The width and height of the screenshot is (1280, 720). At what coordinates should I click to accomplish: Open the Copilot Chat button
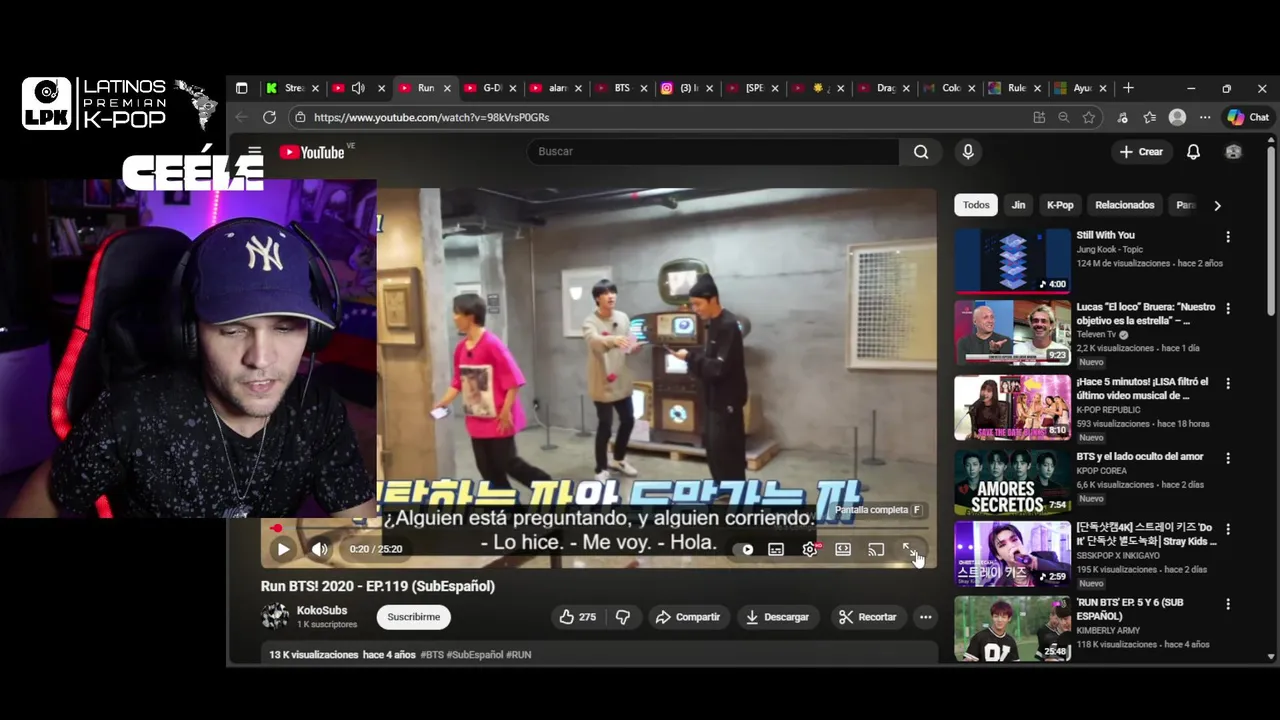click(1248, 117)
